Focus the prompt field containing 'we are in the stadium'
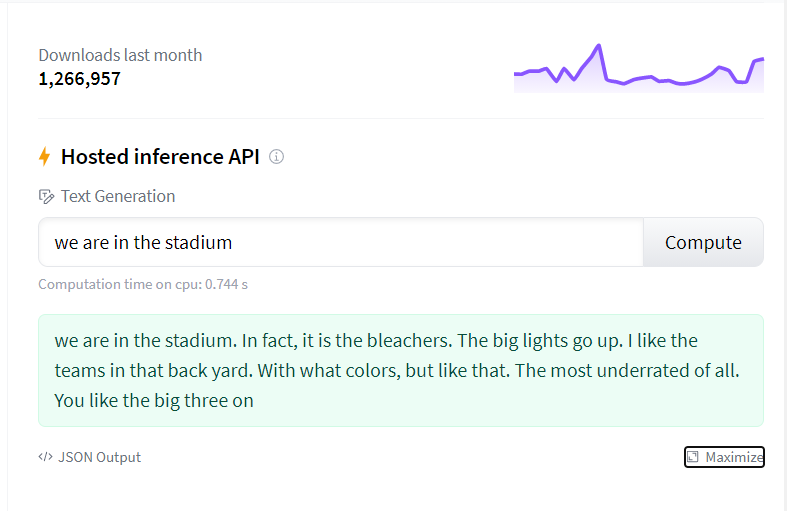This screenshot has width=787, height=511. 341,242
